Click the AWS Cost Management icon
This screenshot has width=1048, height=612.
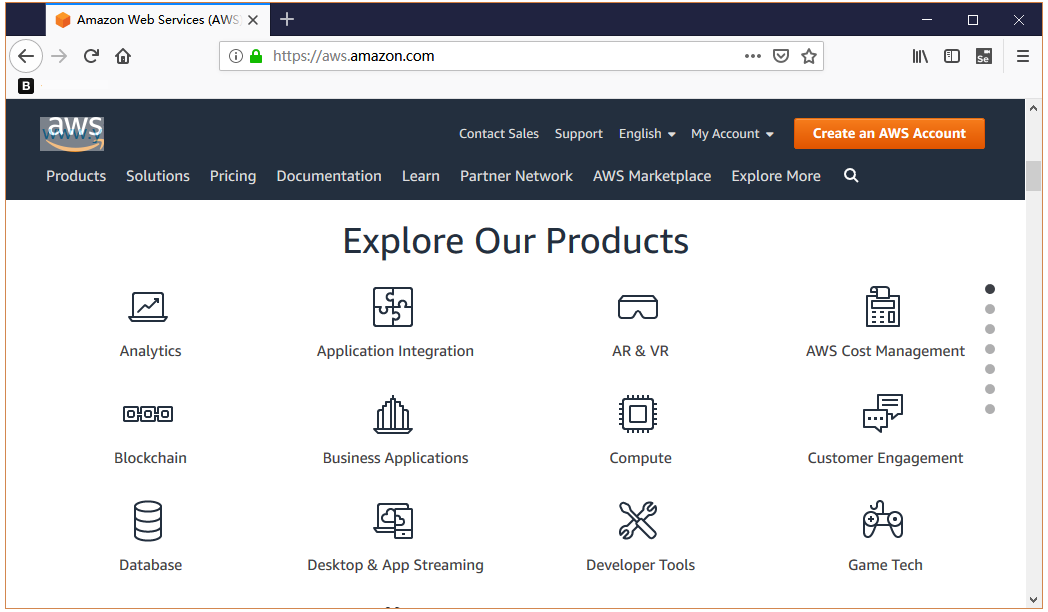(883, 307)
